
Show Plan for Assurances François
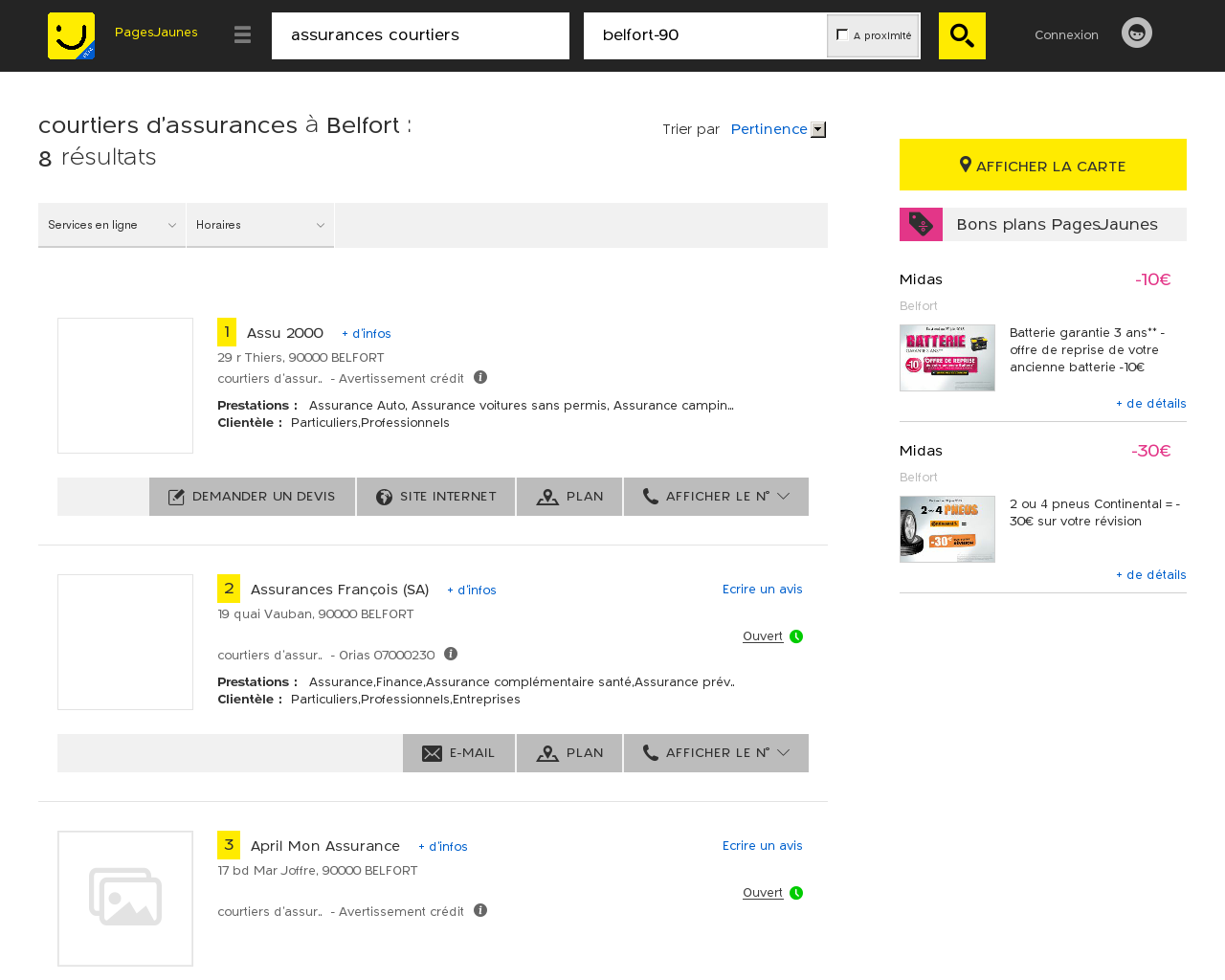click(569, 753)
